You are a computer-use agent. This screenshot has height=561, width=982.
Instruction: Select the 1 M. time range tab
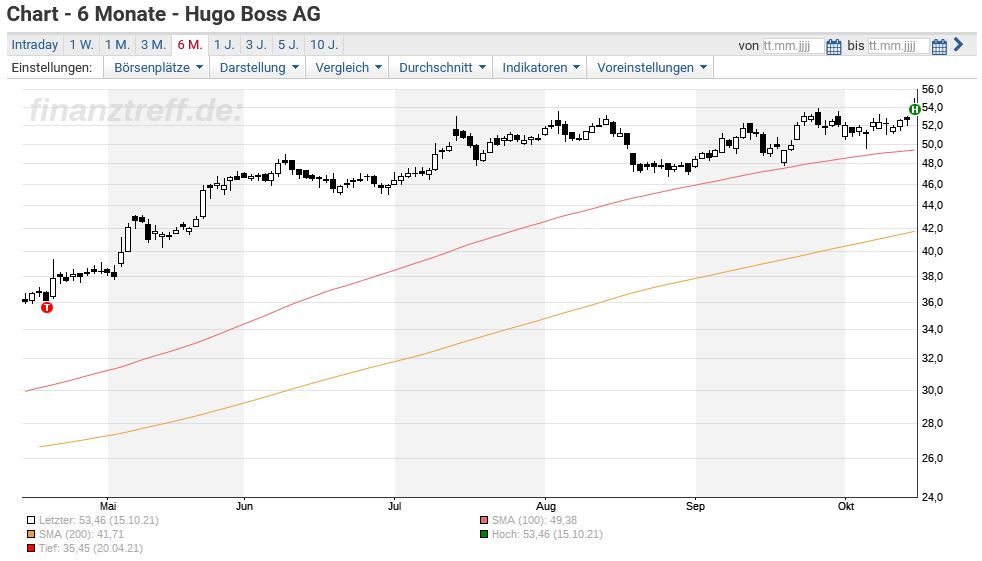(x=117, y=45)
